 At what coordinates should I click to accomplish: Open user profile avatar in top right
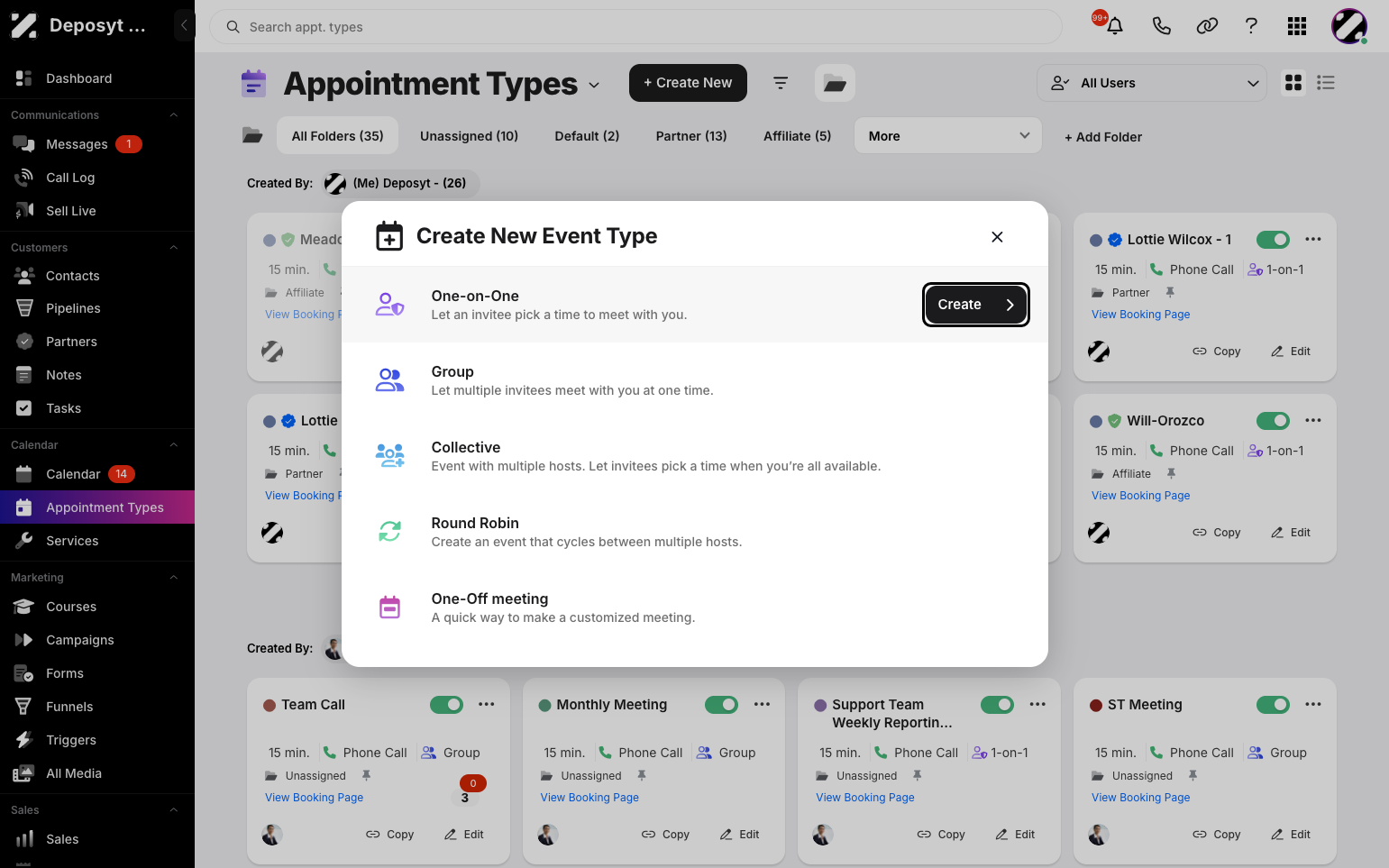(x=1349, y=26)
